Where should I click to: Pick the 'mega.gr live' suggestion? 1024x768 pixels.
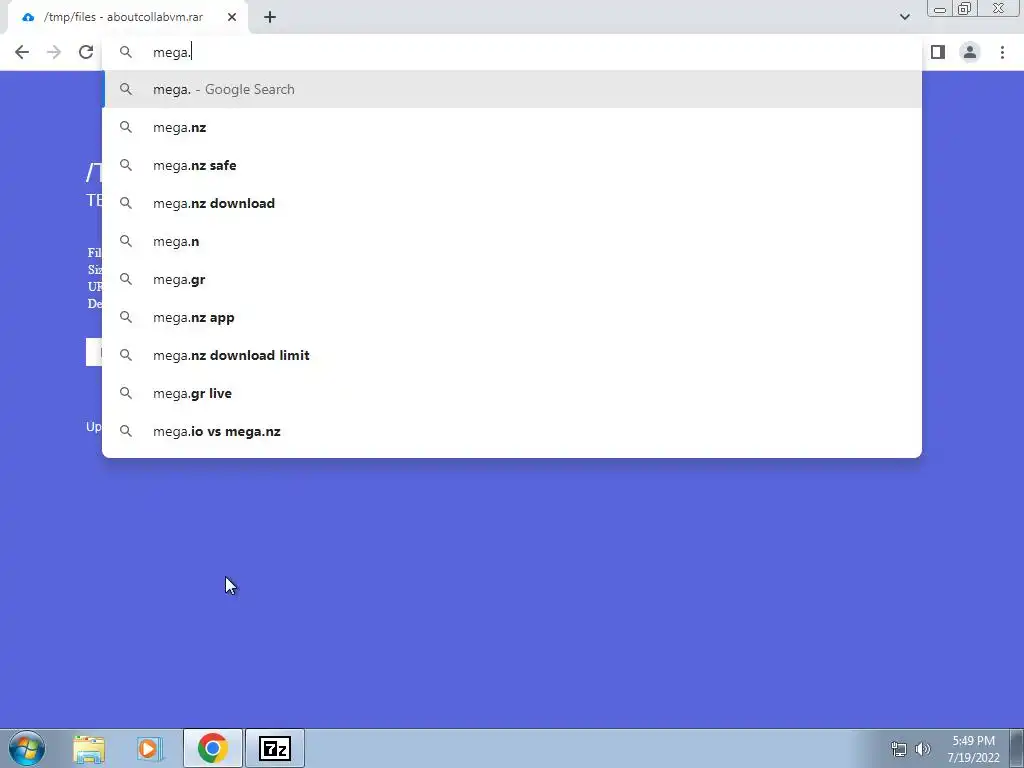point(512,393)
